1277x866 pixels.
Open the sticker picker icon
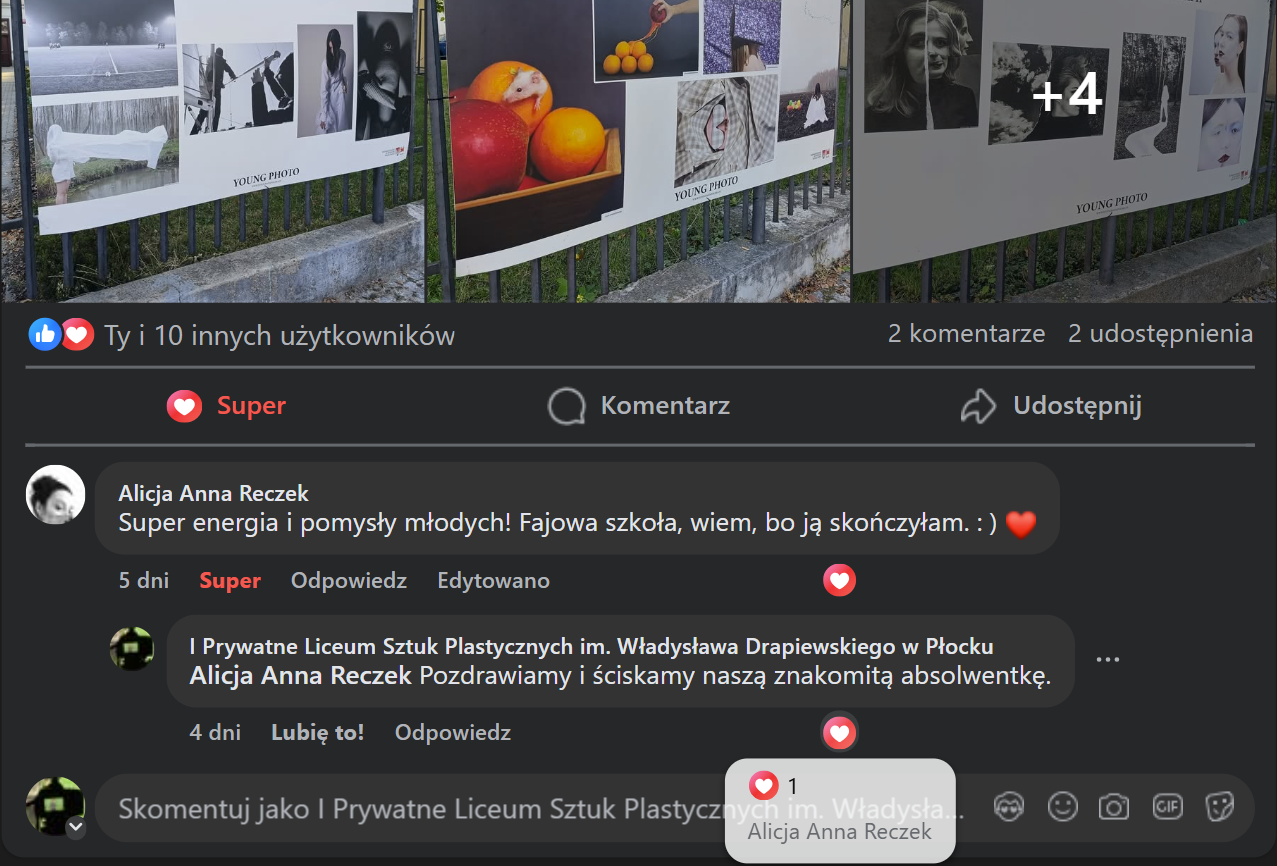(1219, 807)
